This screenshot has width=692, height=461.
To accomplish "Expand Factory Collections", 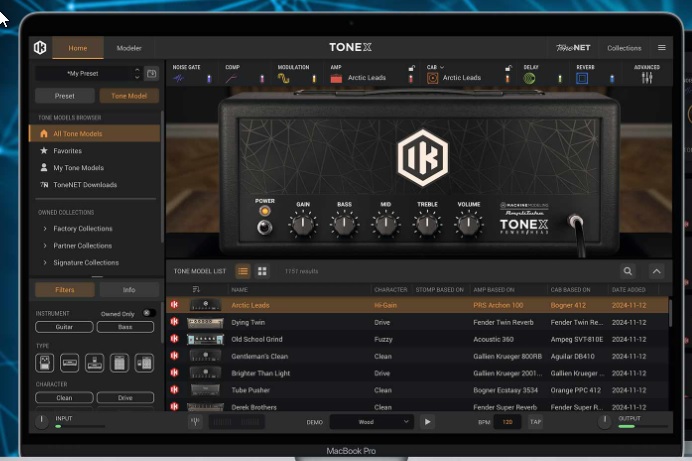I will 45,229.
